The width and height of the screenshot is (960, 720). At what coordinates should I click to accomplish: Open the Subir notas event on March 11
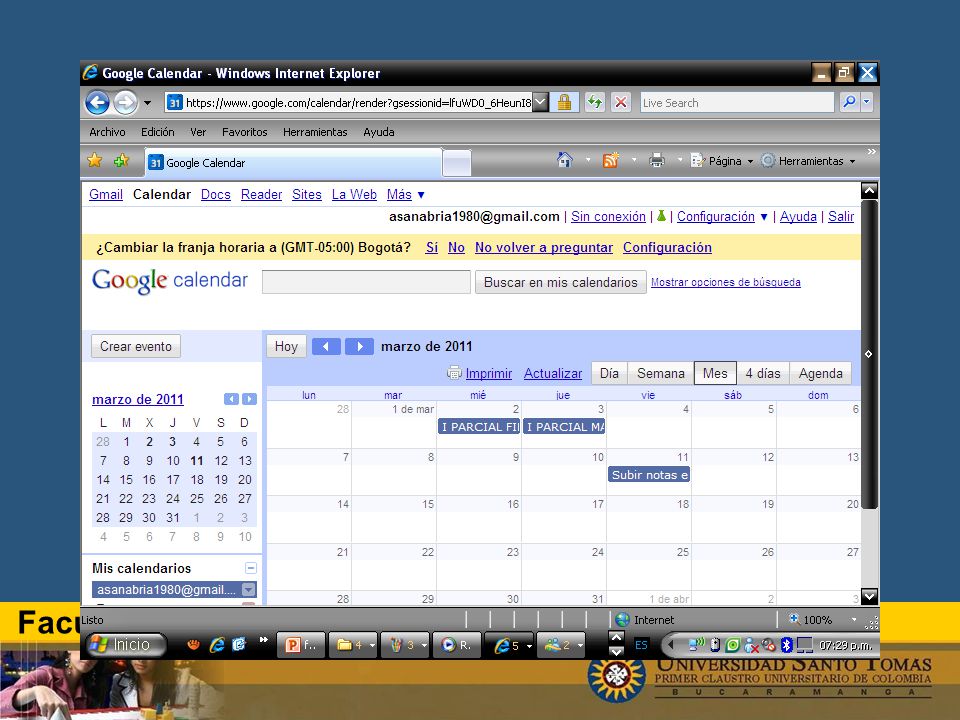pyautogui.click(x=649, y=474)
